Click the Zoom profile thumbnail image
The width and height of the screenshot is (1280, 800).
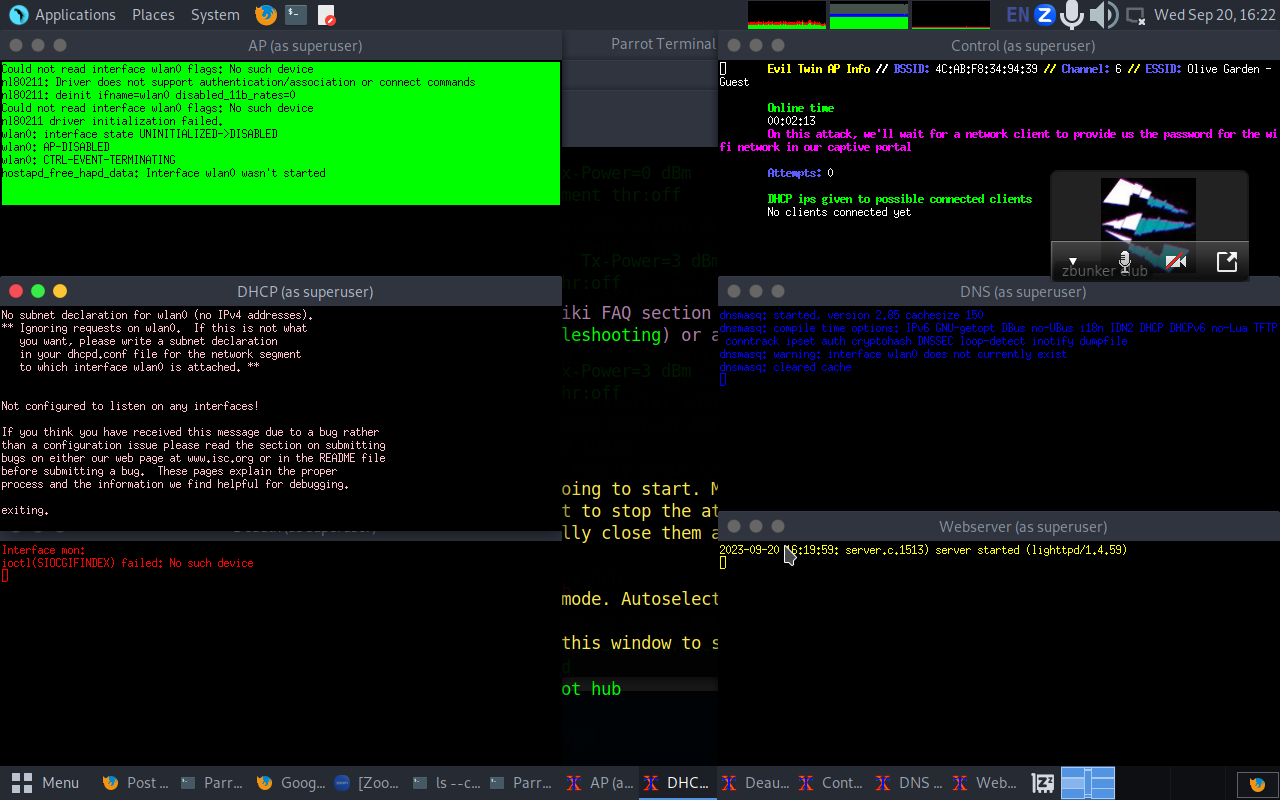[1148, 210]
